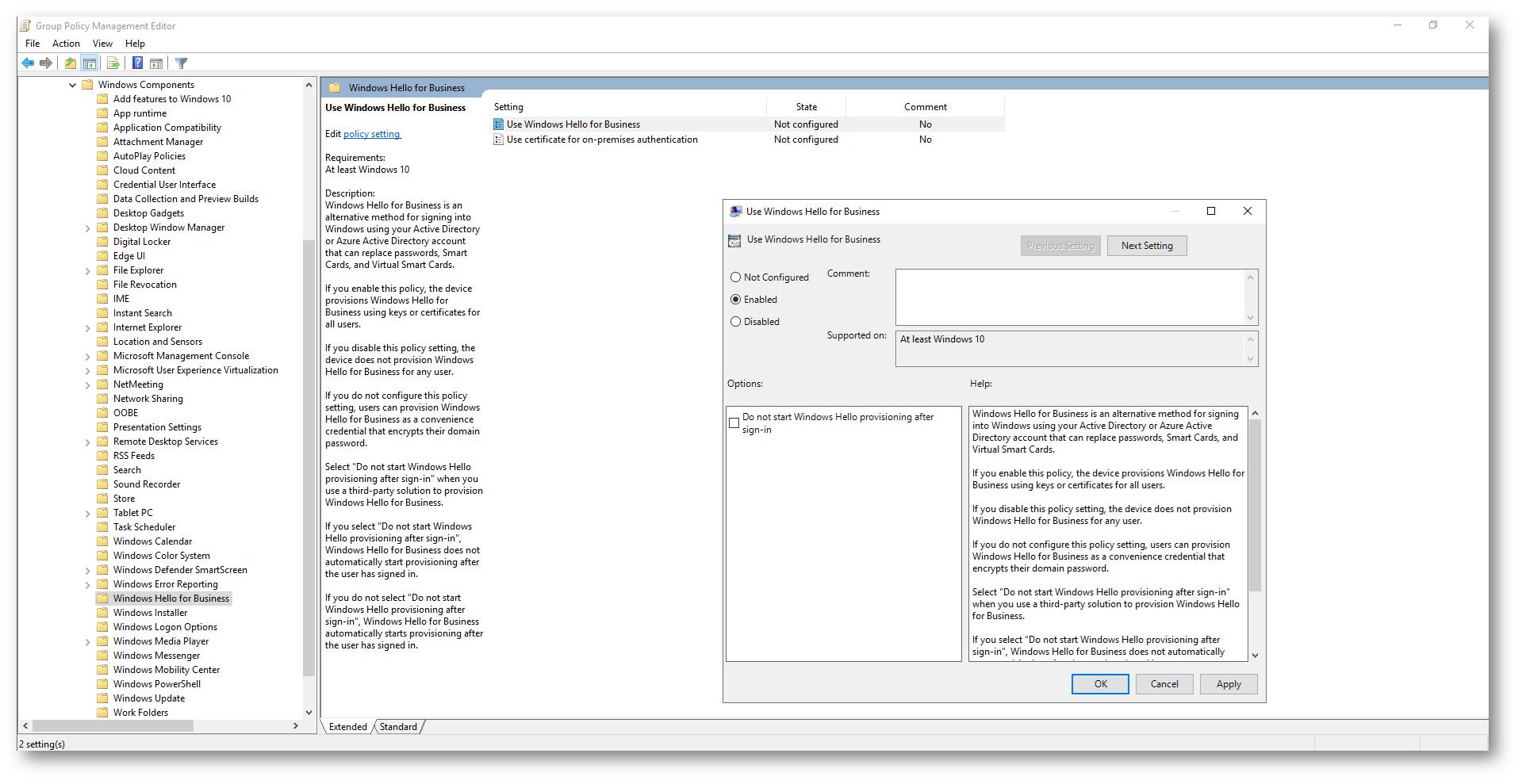1522x784 pixels.
Task: Click the Edge UI folder icon
Action: [102, 256]
